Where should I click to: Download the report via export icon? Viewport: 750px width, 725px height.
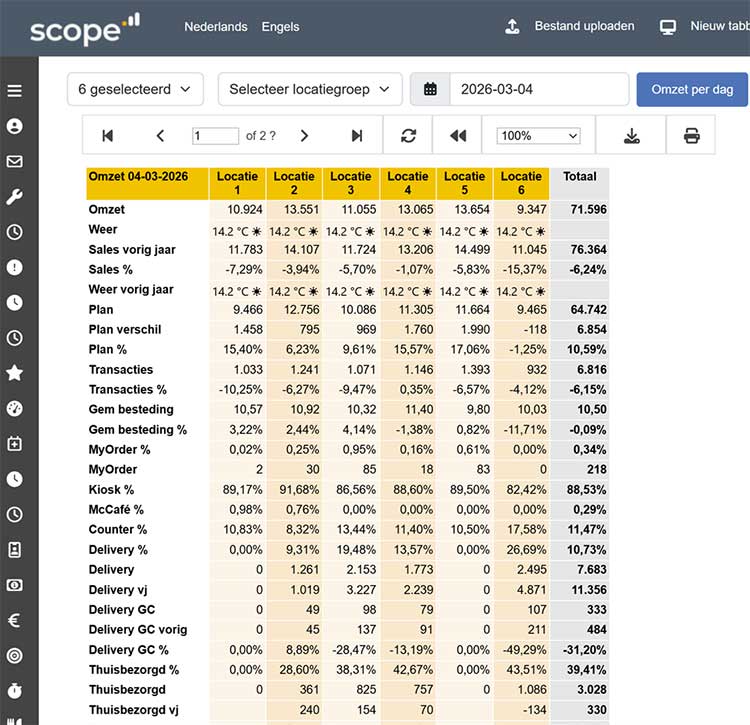(x=631, y=136)
